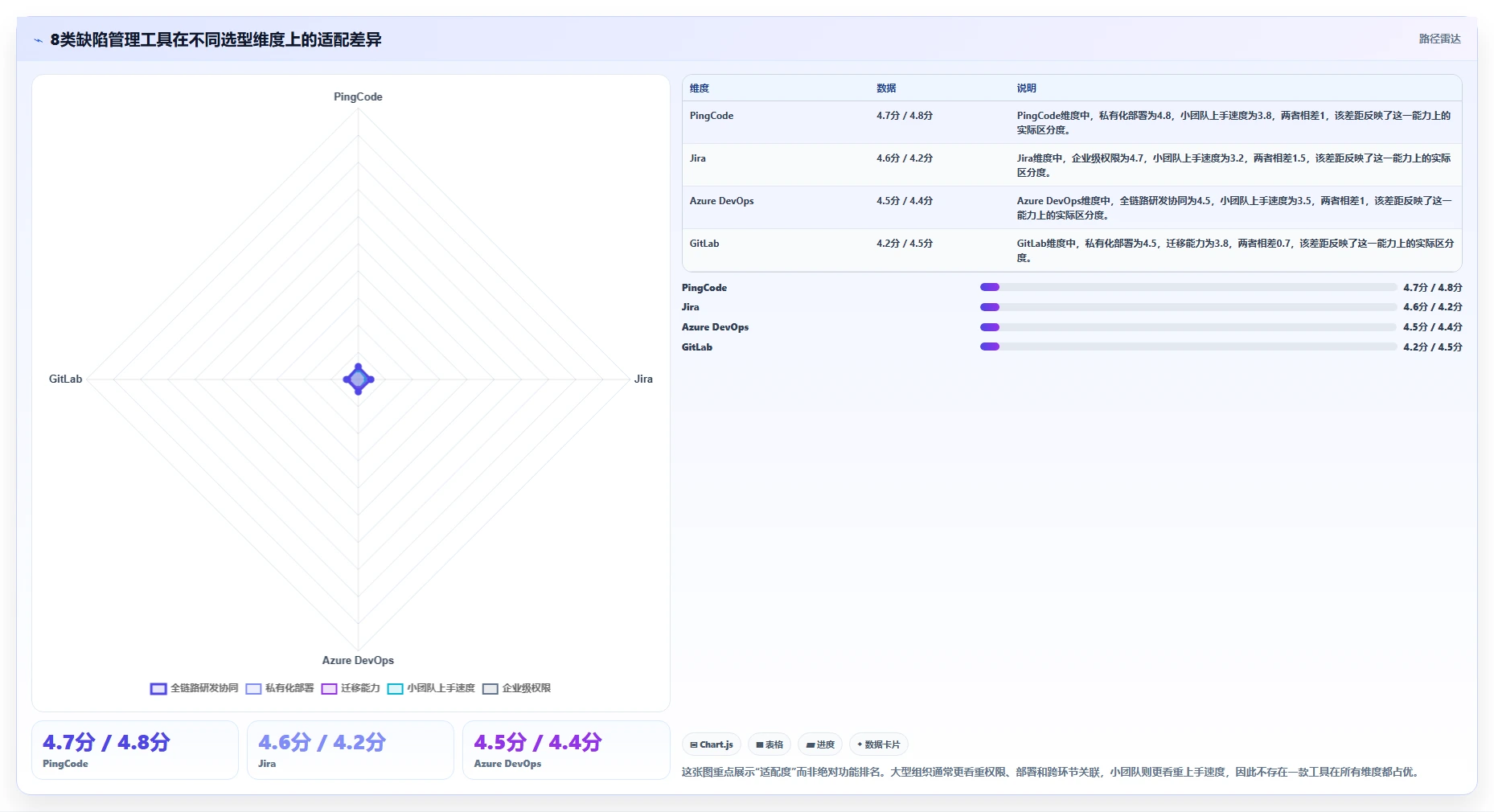Viewport: 1494px width, 812px height.
Task: Click the 数据 column header
Action: [886, 88]
